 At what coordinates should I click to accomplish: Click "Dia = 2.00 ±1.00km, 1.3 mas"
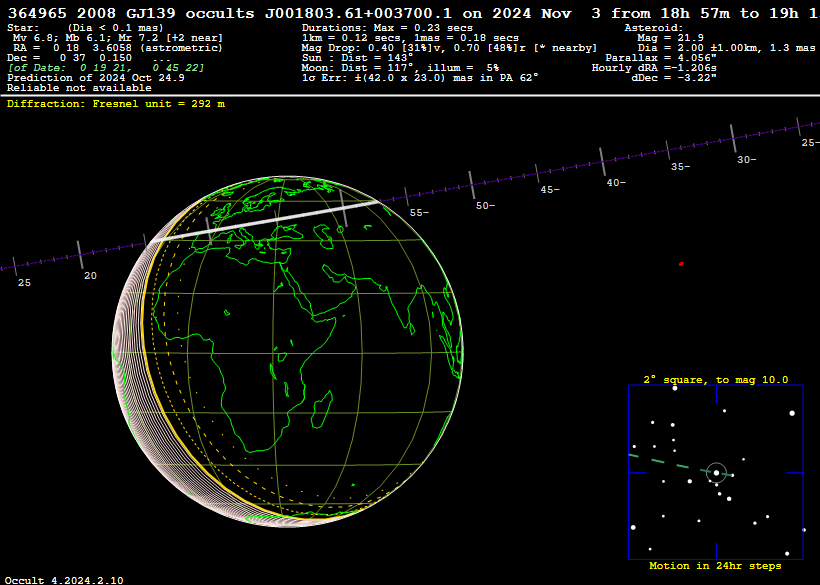point(726,48)
